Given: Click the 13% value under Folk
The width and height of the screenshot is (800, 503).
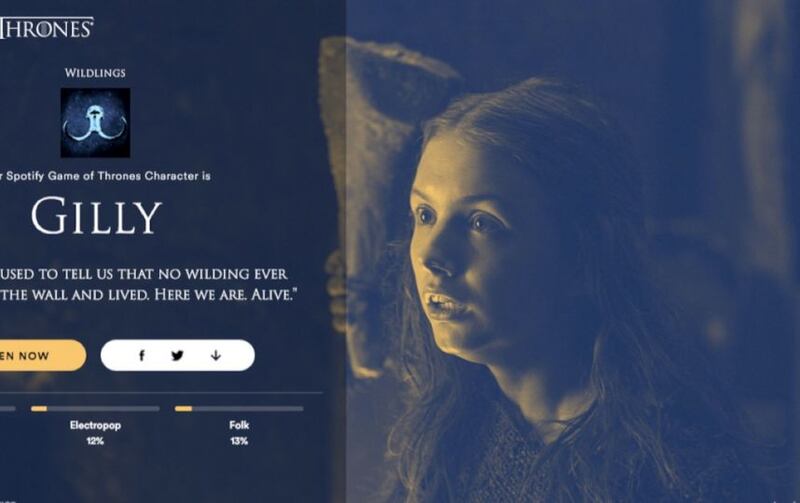Looking at the screenshot, I should pyautogui.click(x=239, y=441).
